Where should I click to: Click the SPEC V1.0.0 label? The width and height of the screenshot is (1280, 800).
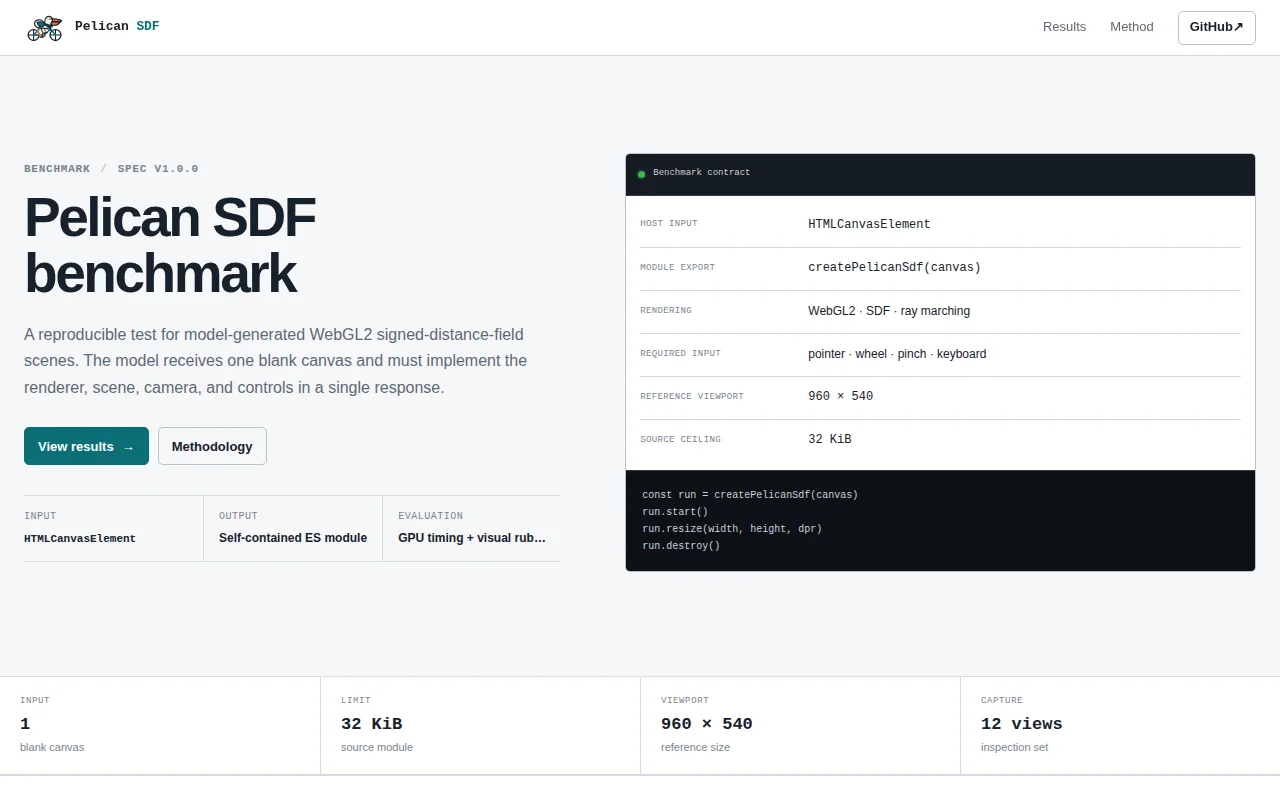coord(158,169)
